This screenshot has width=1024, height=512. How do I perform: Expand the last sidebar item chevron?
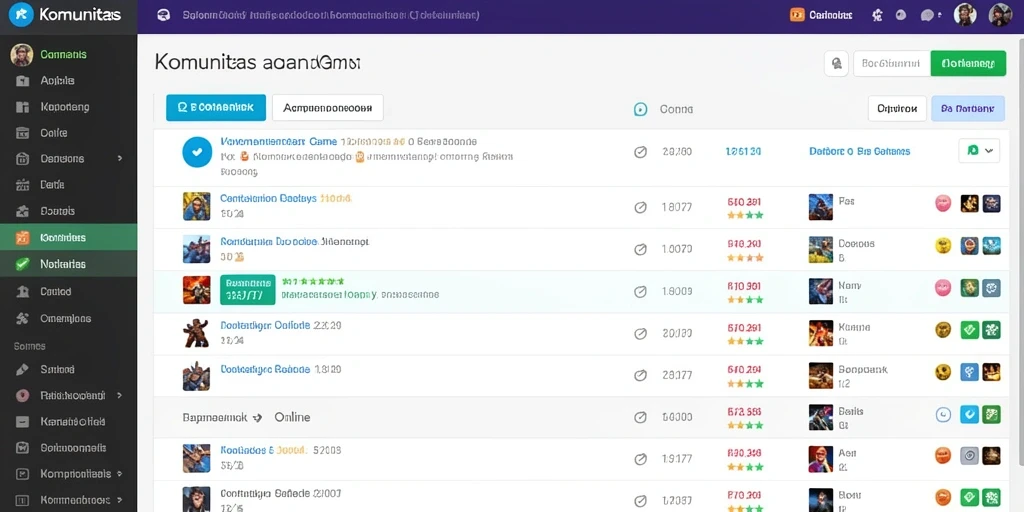(x=120, y=500)
